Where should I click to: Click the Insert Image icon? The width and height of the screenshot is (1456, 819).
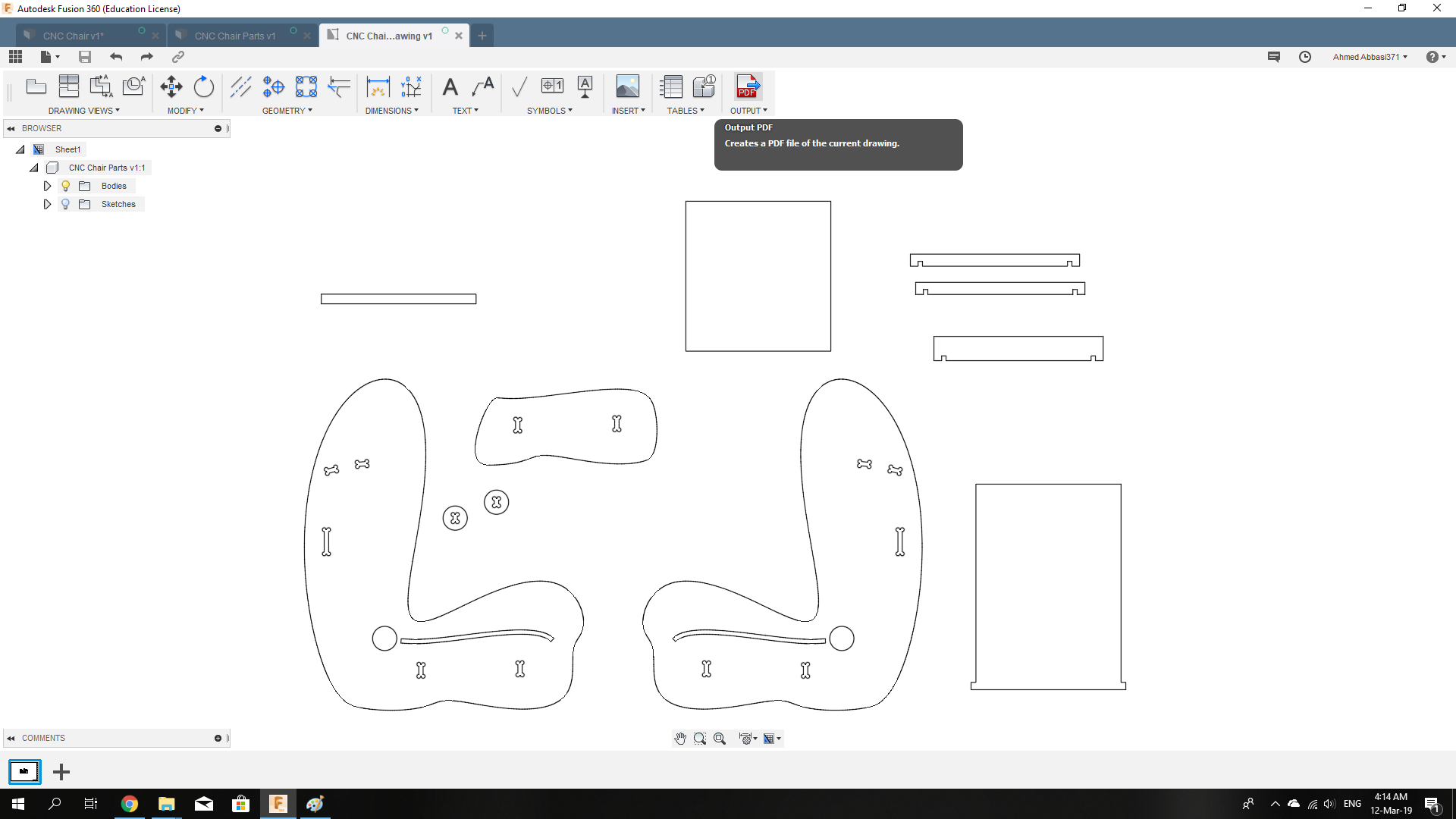tap(627, 86)
